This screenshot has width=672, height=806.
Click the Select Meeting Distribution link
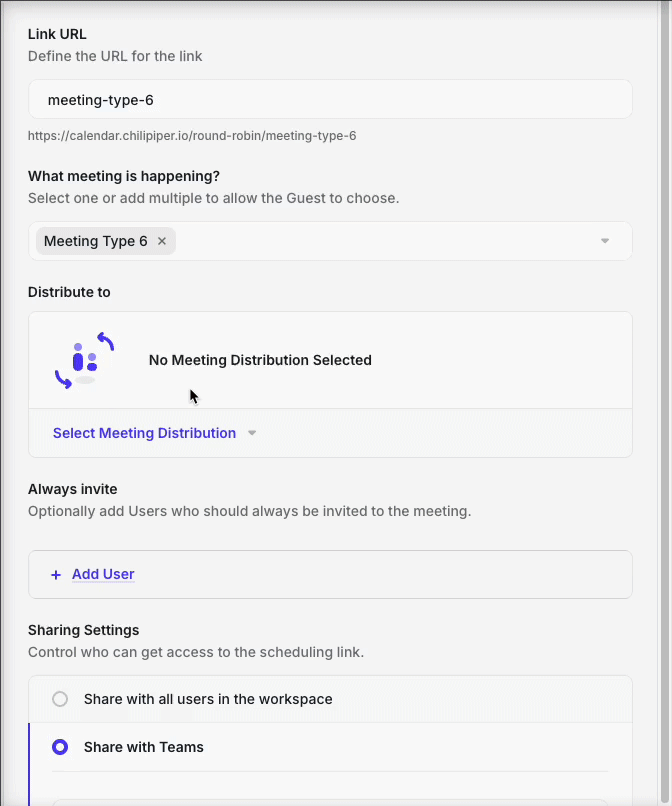(x=144, y=433)
